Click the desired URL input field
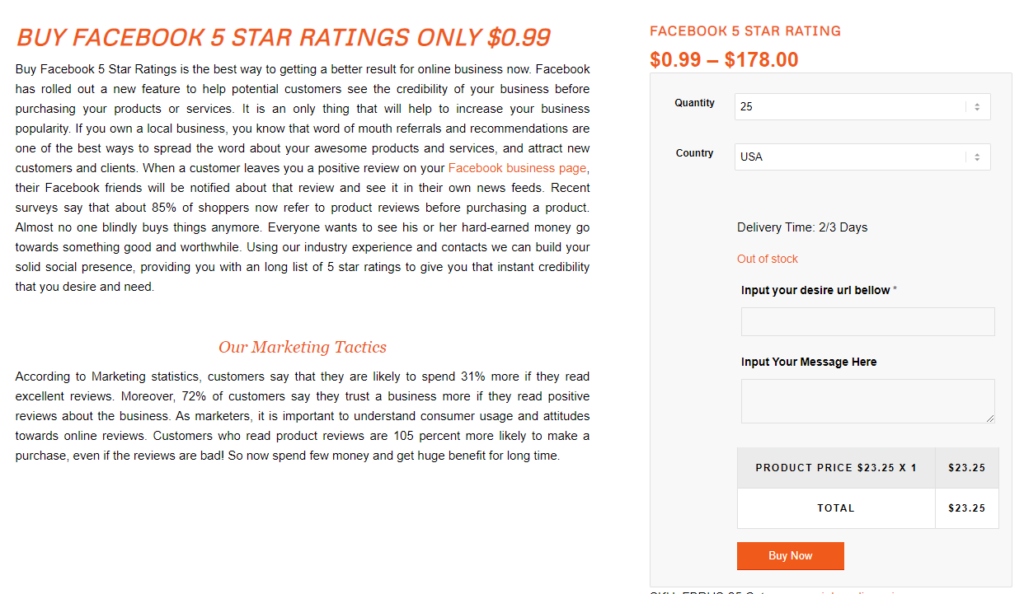Screen dimensions: 1024x594 (x=867, y=321)
